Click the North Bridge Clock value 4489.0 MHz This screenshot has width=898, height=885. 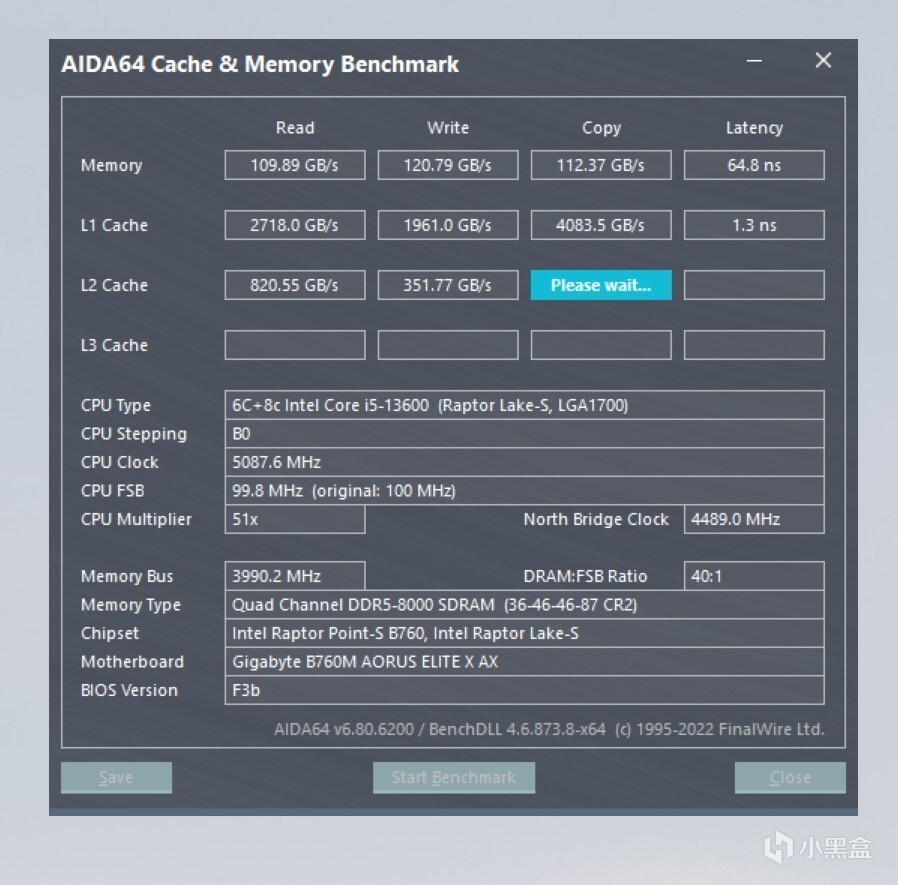click(x=754, y=519)
